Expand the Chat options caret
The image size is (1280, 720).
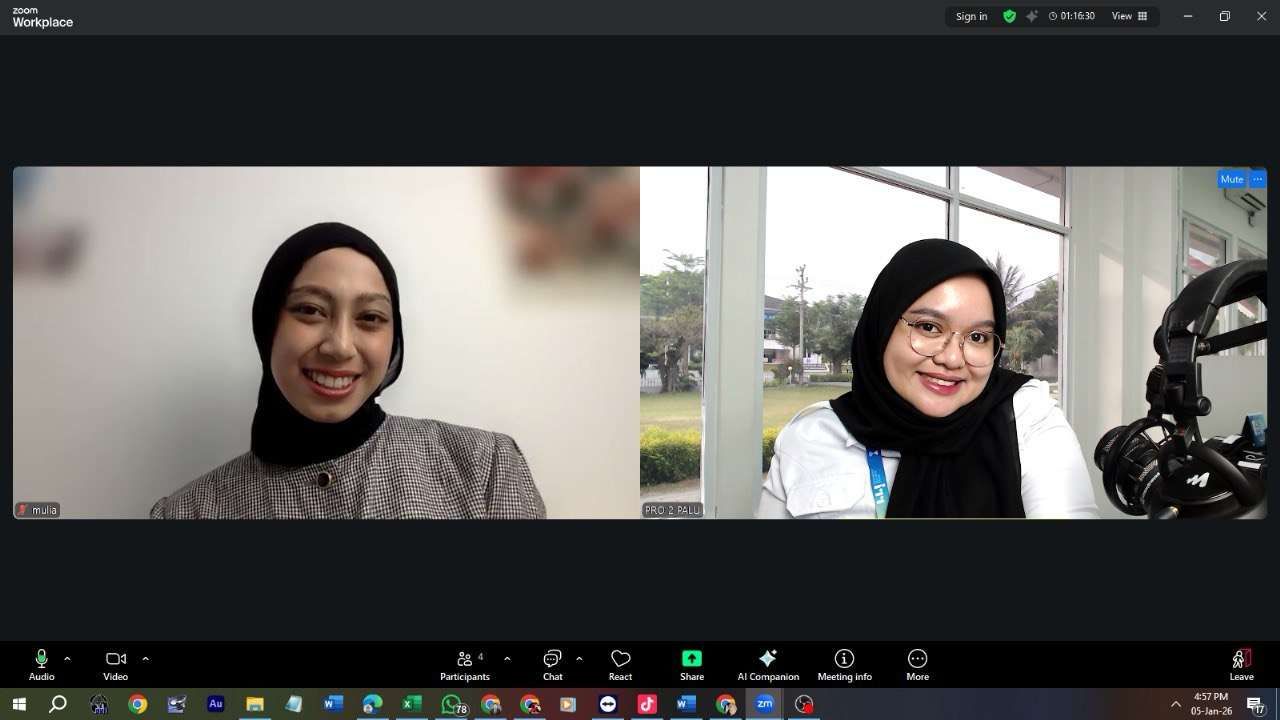(579, 659)
